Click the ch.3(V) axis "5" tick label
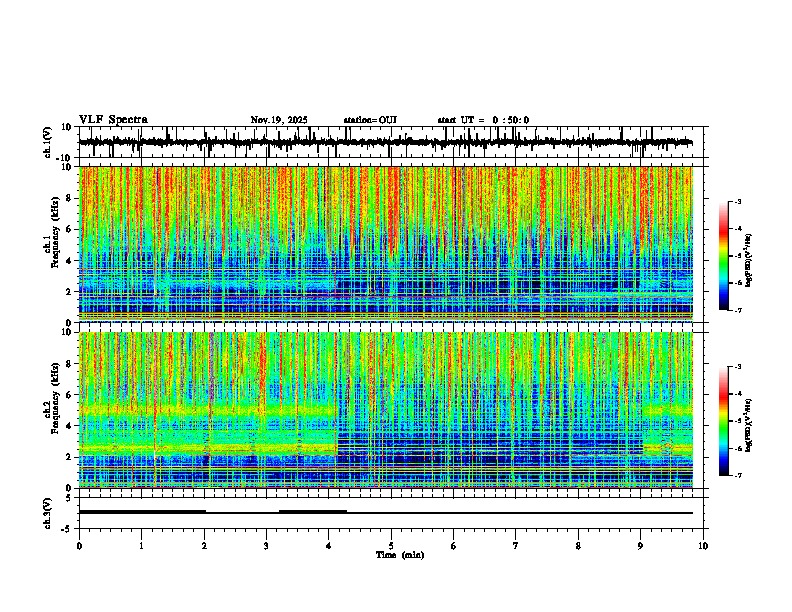Image resolution: width=792 pixels, height=612 pixels. pyautogui.click(x=69, y=498)
